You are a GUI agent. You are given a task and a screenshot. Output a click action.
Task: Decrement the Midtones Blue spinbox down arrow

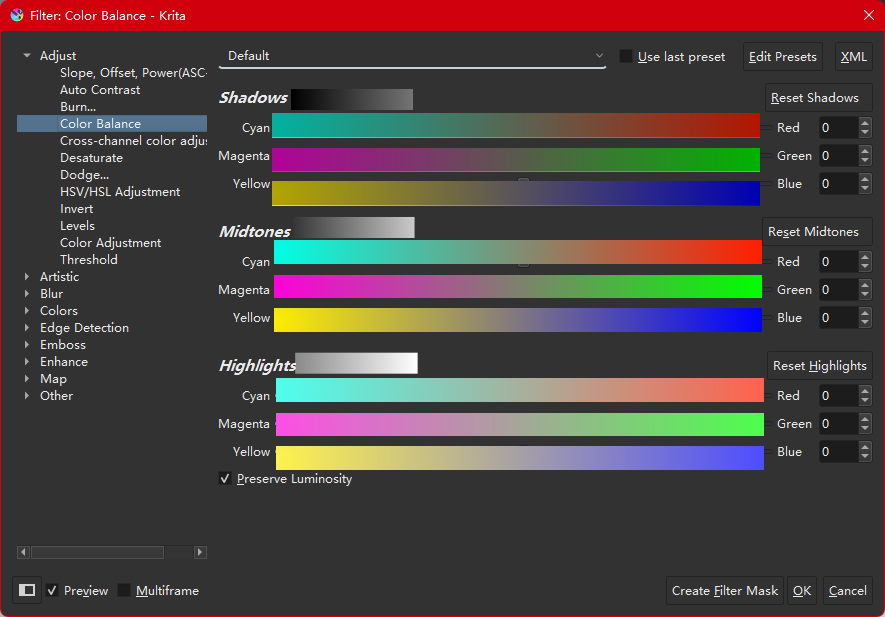tap(865, 323)
